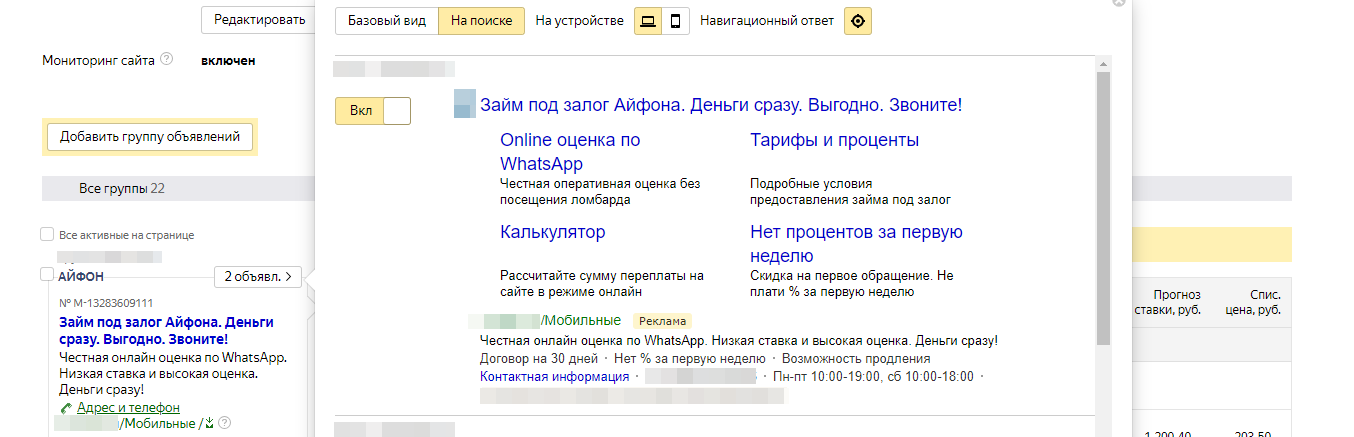This screenshot has height=437, width=1354.
Task: Close the ad preview popup
Action: click(x=1118, y=3)
